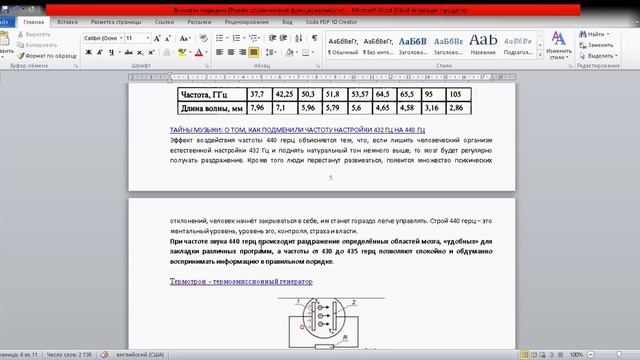Open Изменить стили menu
Screen dimensions: 640x360
(x=558, y=46)
